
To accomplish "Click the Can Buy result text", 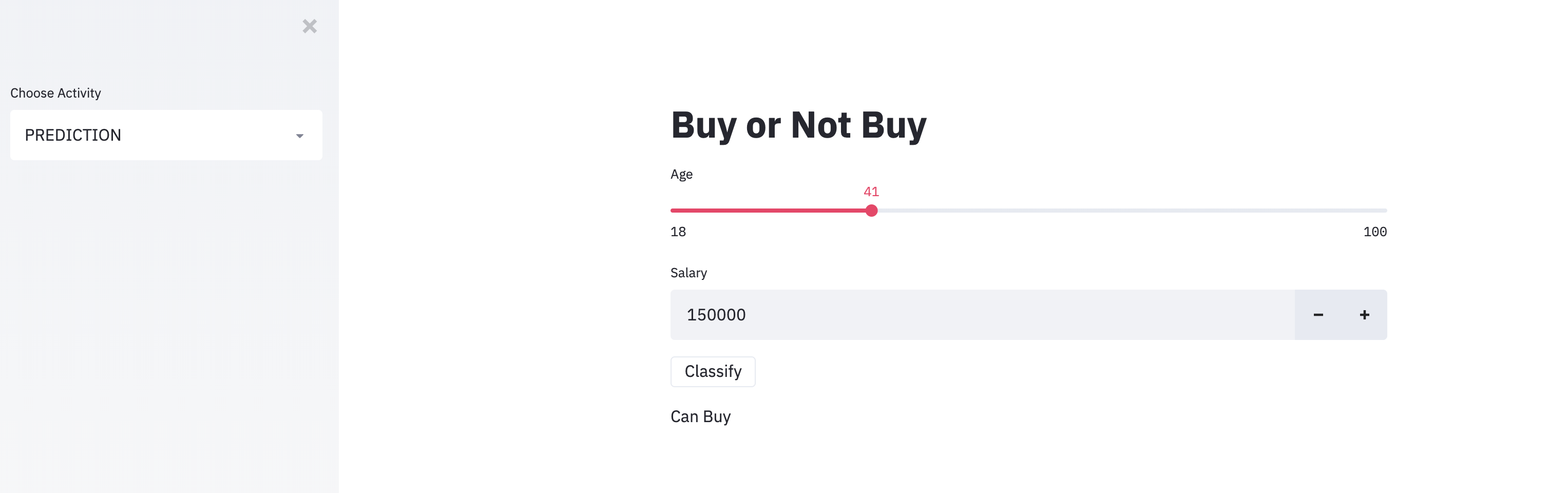I will [x=700, y=417].
